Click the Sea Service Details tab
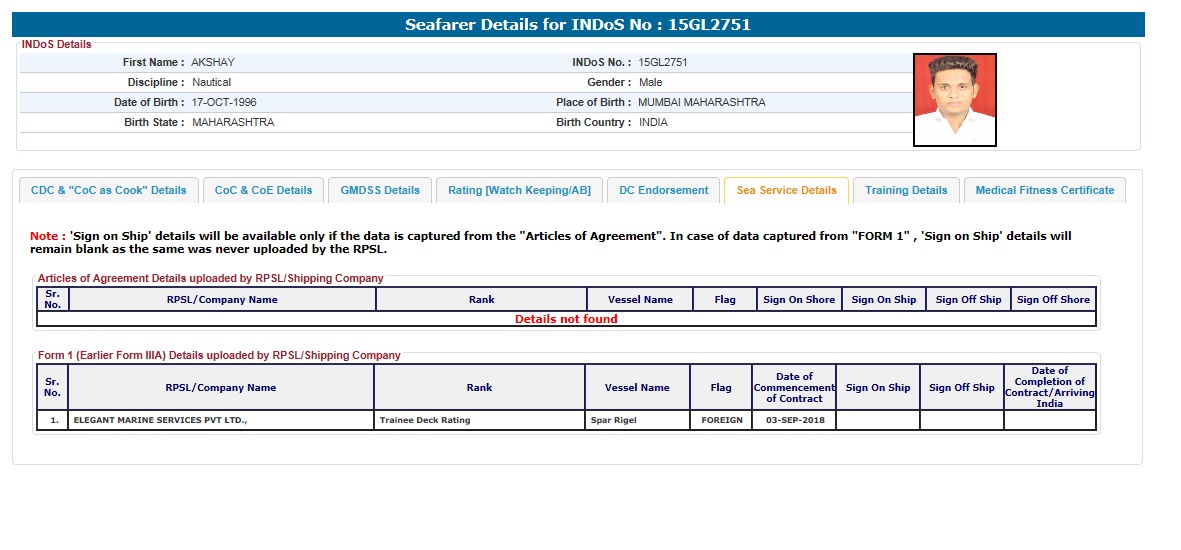The height and width of the screenshot is (550, 1181). (786, 190)
